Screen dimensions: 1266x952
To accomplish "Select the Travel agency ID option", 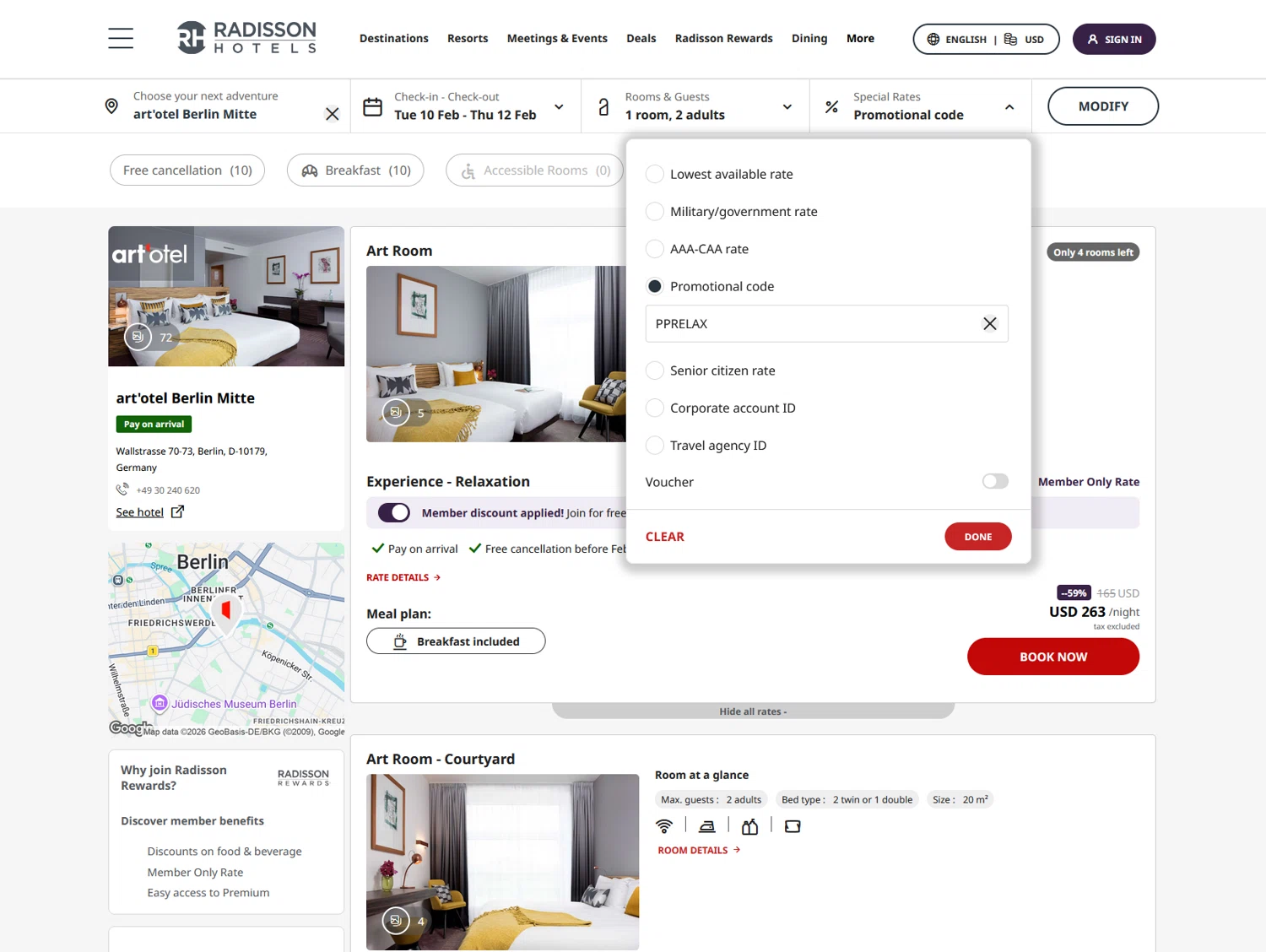I will click(x=655, y=445).
